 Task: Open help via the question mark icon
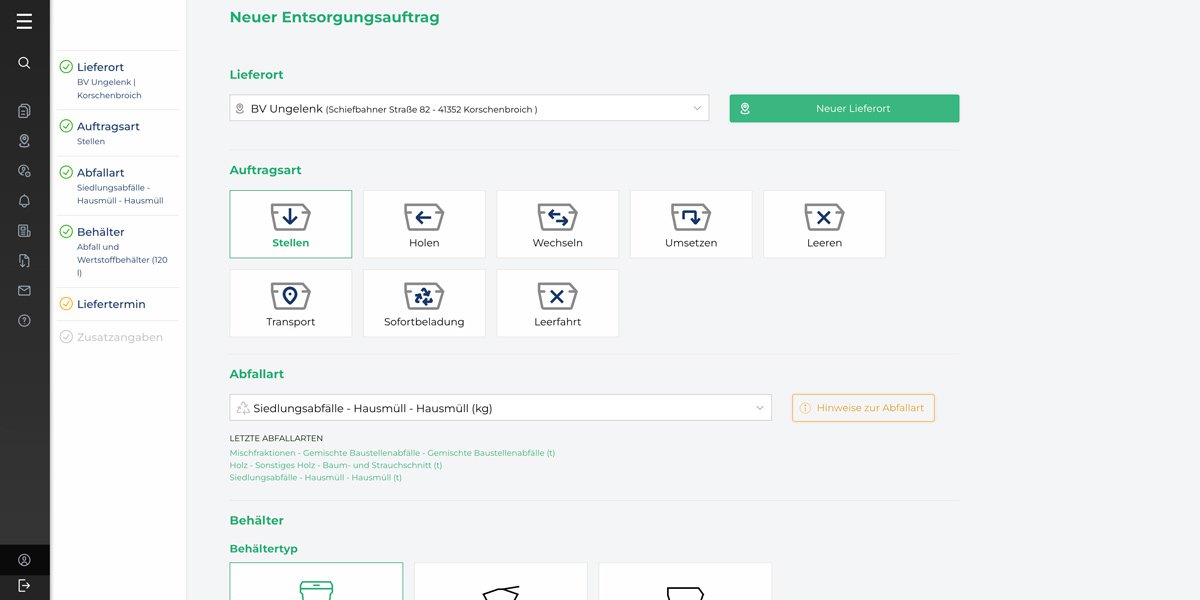point(24,321)
